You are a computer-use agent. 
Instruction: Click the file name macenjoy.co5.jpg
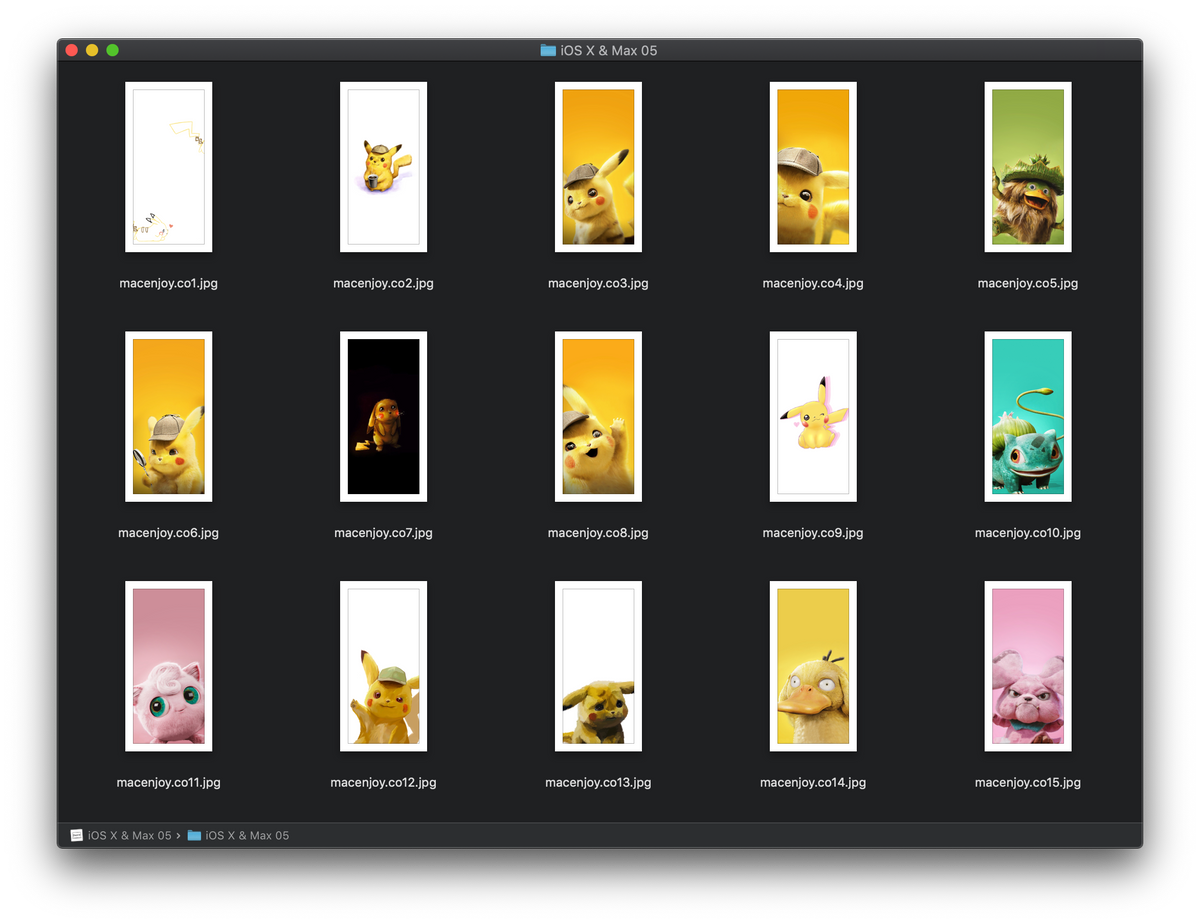[1028, 283]
